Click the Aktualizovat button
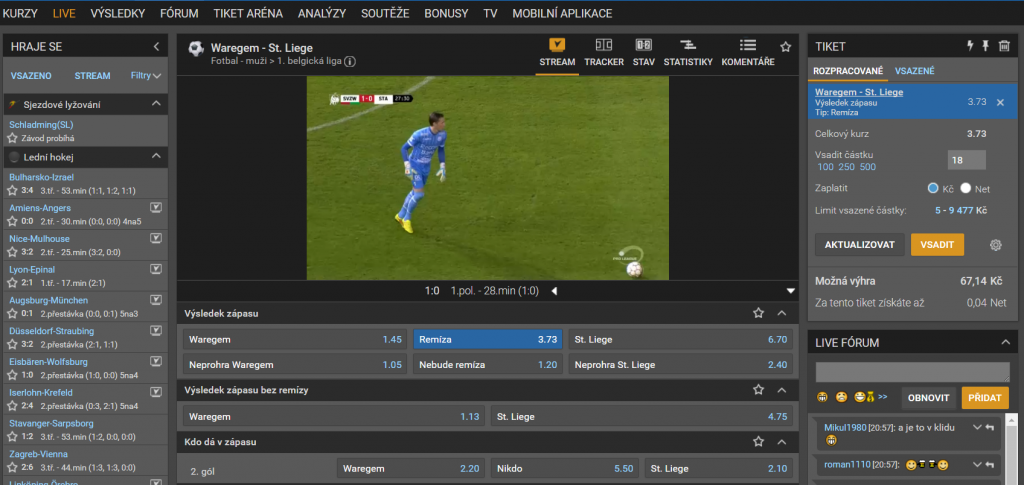Screen dimensions: 1024x485 click(x=860, y=245)
